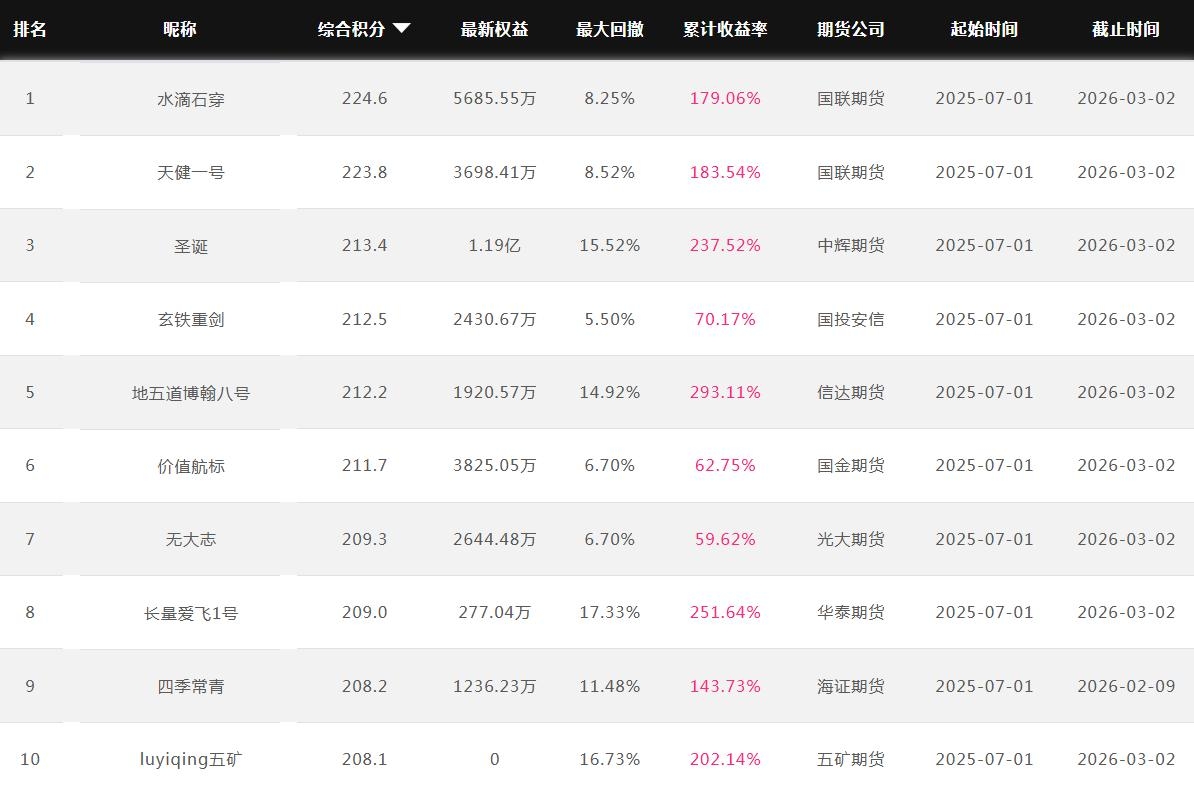This screenshot has height=792, width=1194.
Task: Click the 截止时间 column header
Action: [x=1126, y=29]
